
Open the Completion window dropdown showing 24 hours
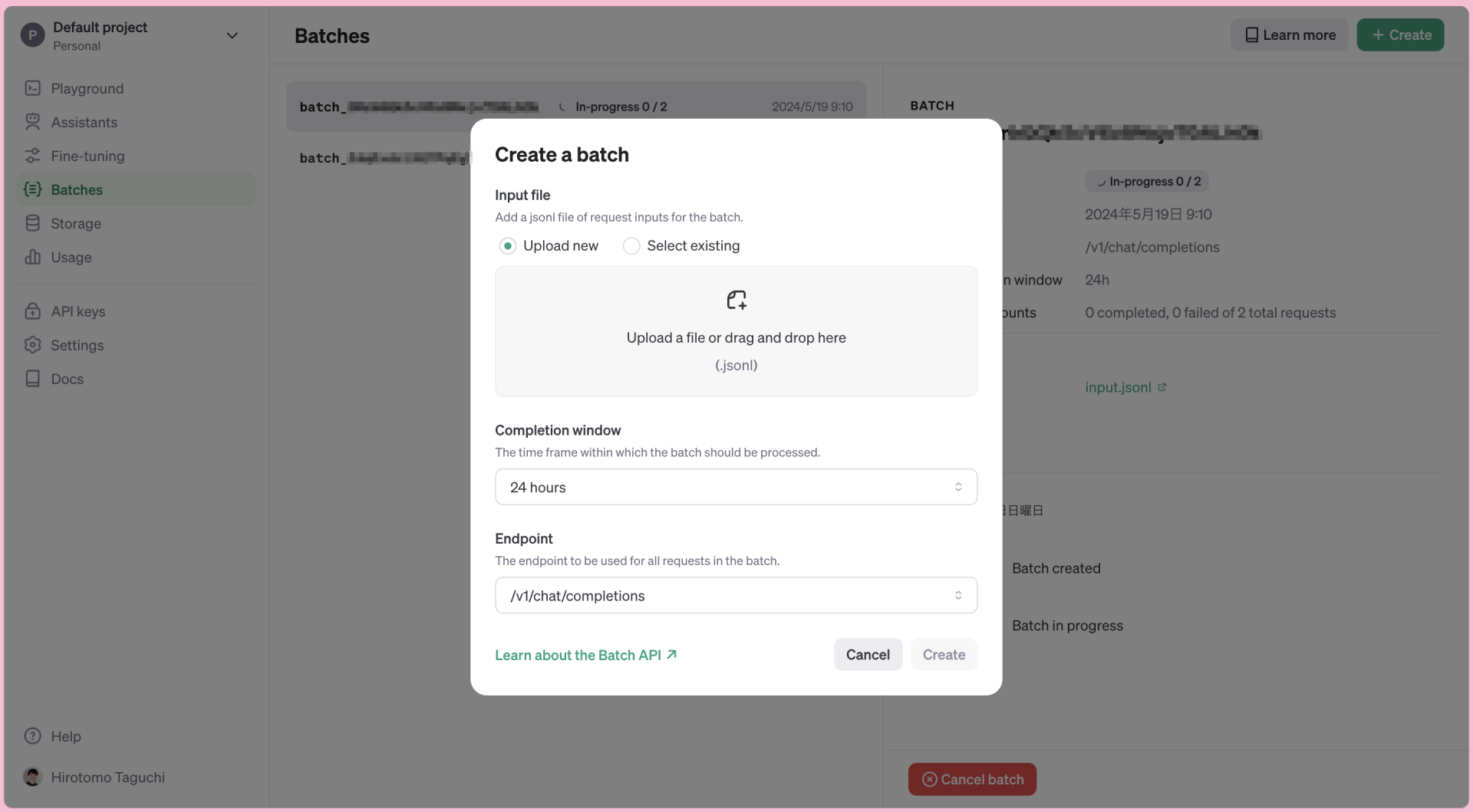(736, 486)
